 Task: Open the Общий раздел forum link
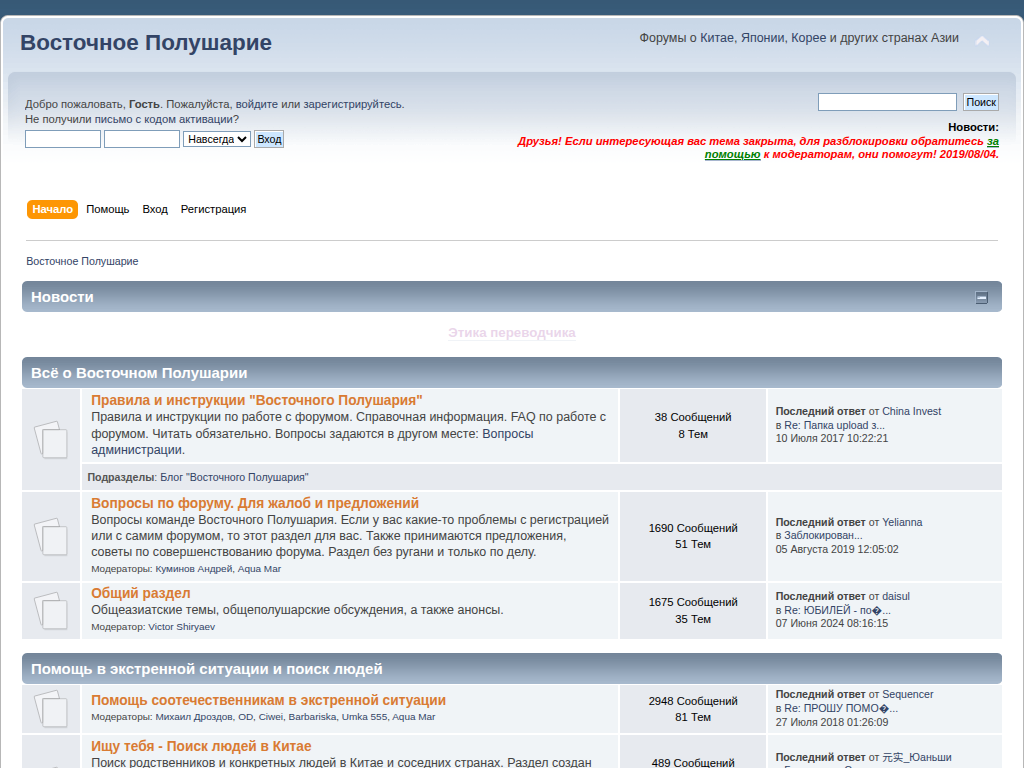[140, 593]
